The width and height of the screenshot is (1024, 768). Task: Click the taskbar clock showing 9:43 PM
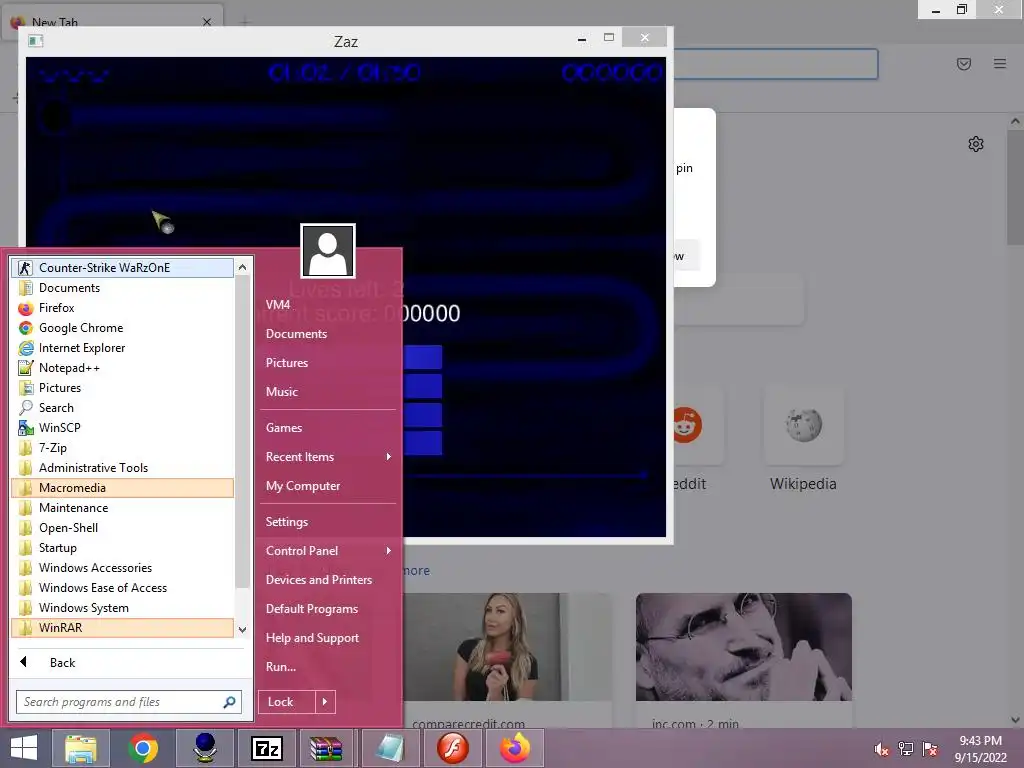pyautogui.click(x=980, y=749)
